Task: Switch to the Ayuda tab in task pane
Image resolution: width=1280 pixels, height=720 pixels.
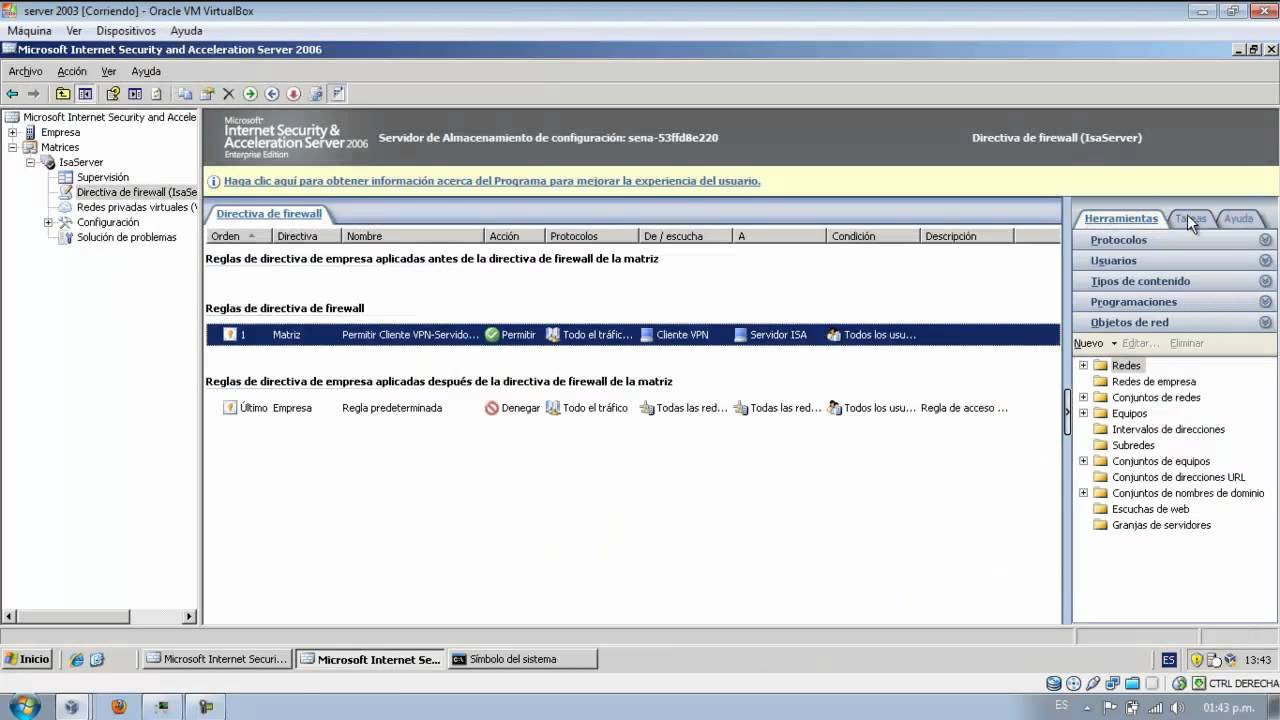Action: tap(1239, 218)
